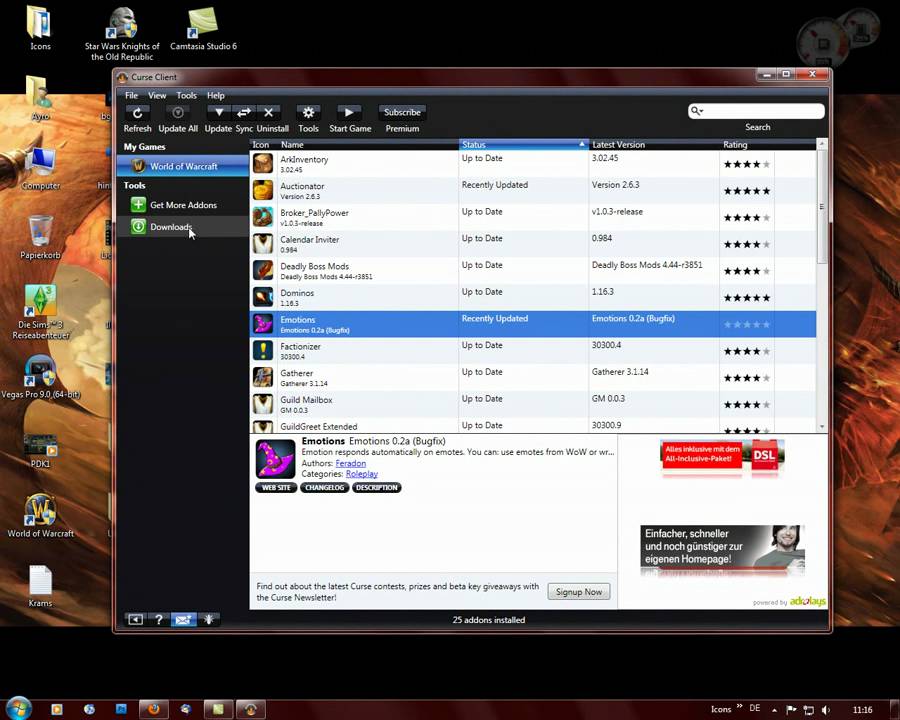Image resolution: width=900 pixels, height=720 pixels.
Task: Click the Start Game play icon
Action: tap(349, 113)
